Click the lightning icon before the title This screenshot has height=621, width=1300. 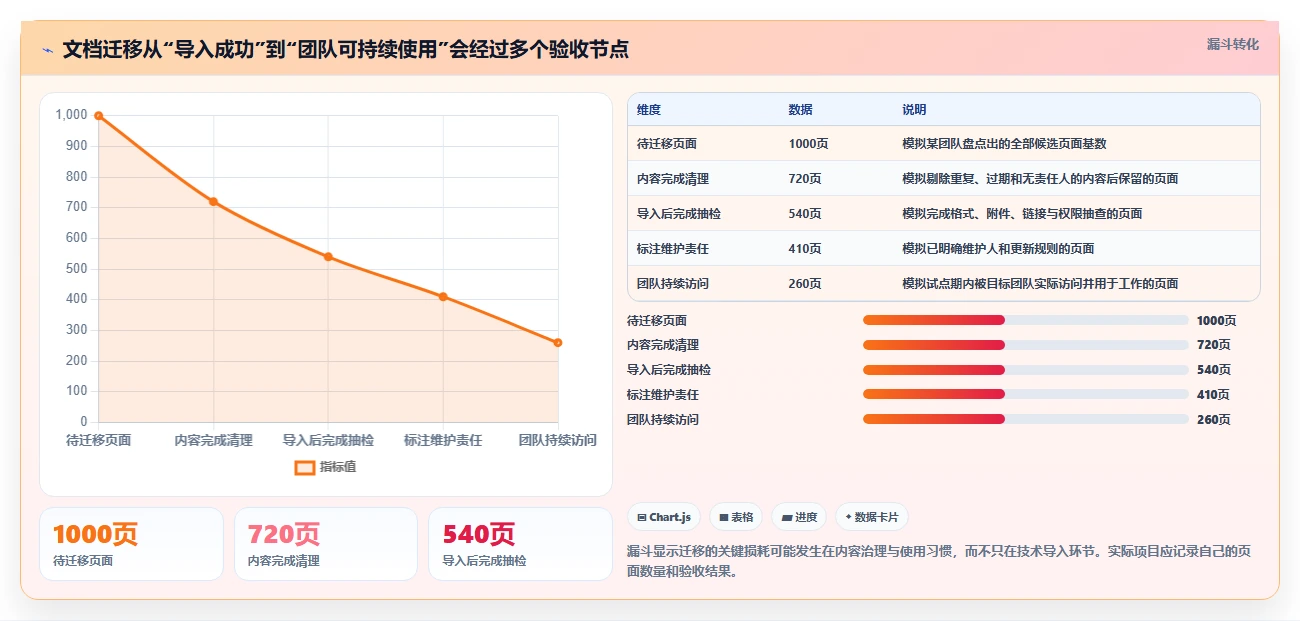coord(47,50)
